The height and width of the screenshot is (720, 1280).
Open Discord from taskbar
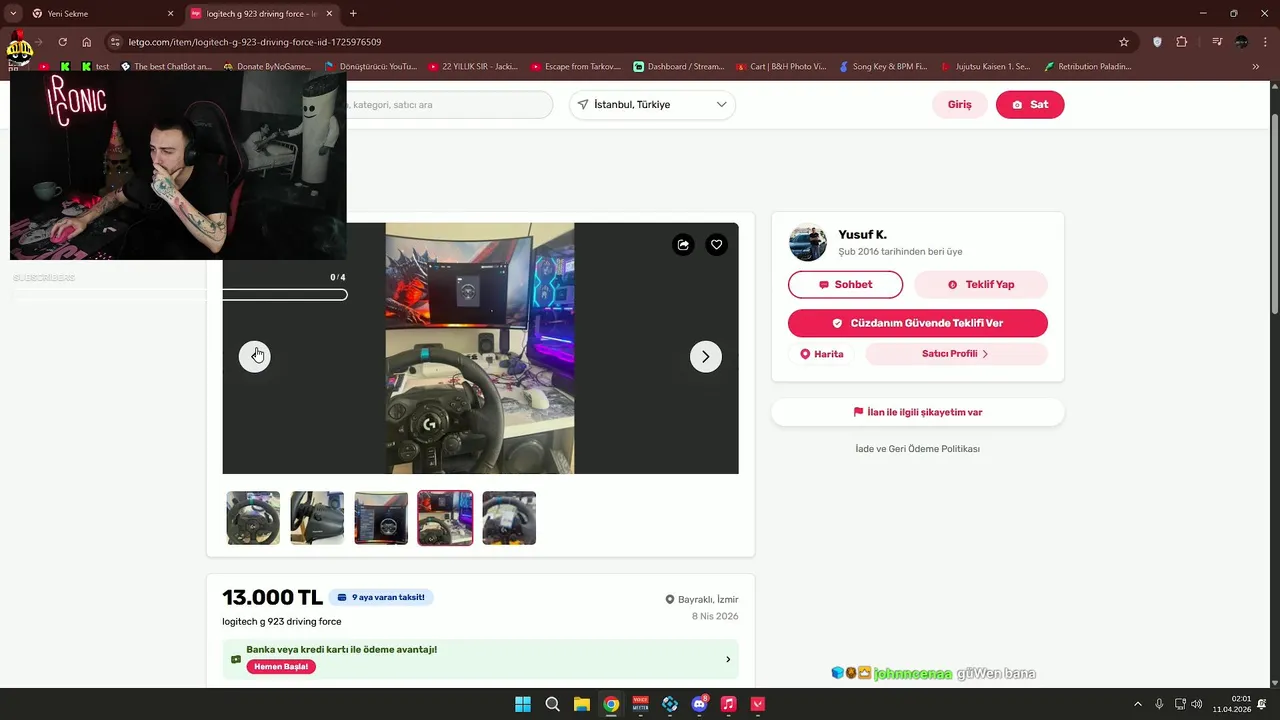coord(699,704)
